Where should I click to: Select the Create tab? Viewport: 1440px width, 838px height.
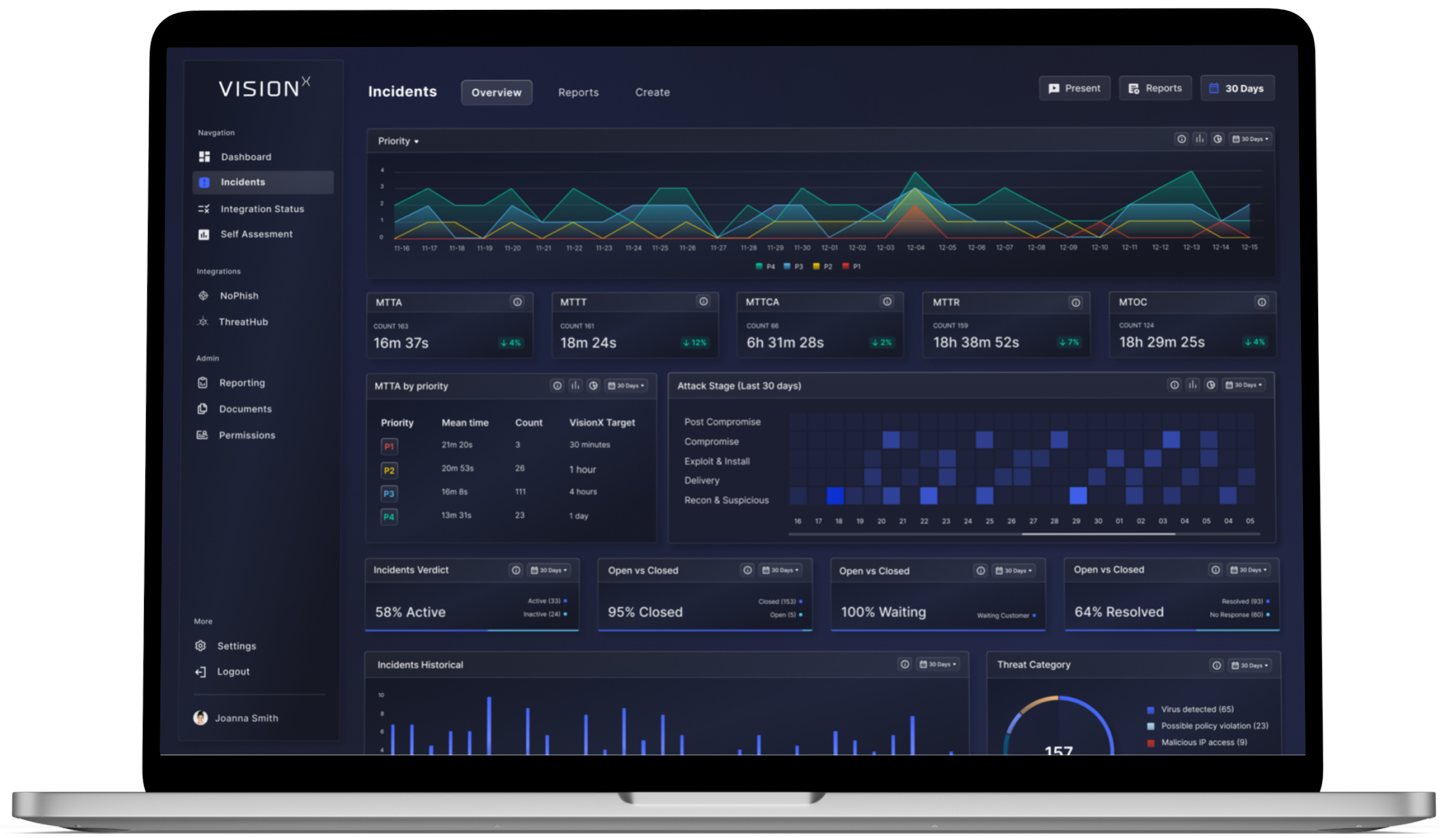point(652,92)
